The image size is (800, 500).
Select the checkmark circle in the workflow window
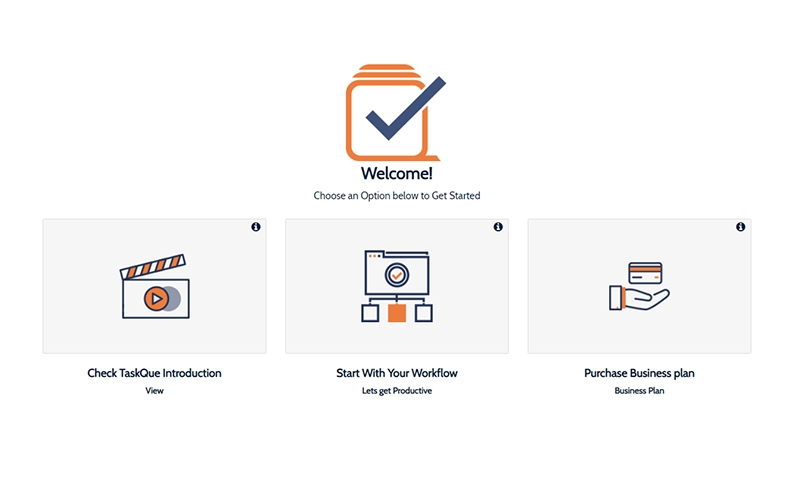[397, 275]
